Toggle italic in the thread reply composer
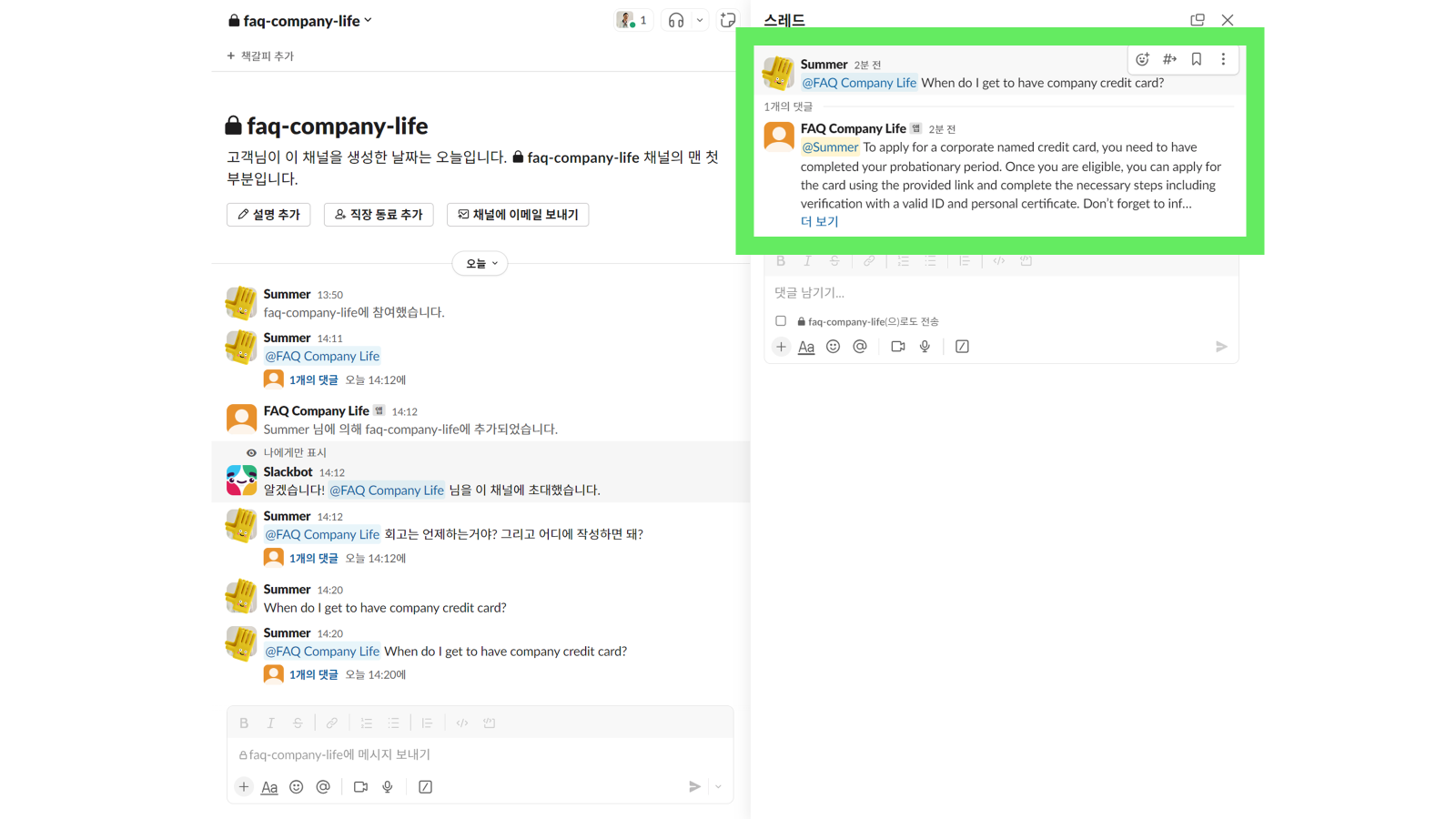The height and width of the screenshot is (819, 1456). click(x=807, y=261)
